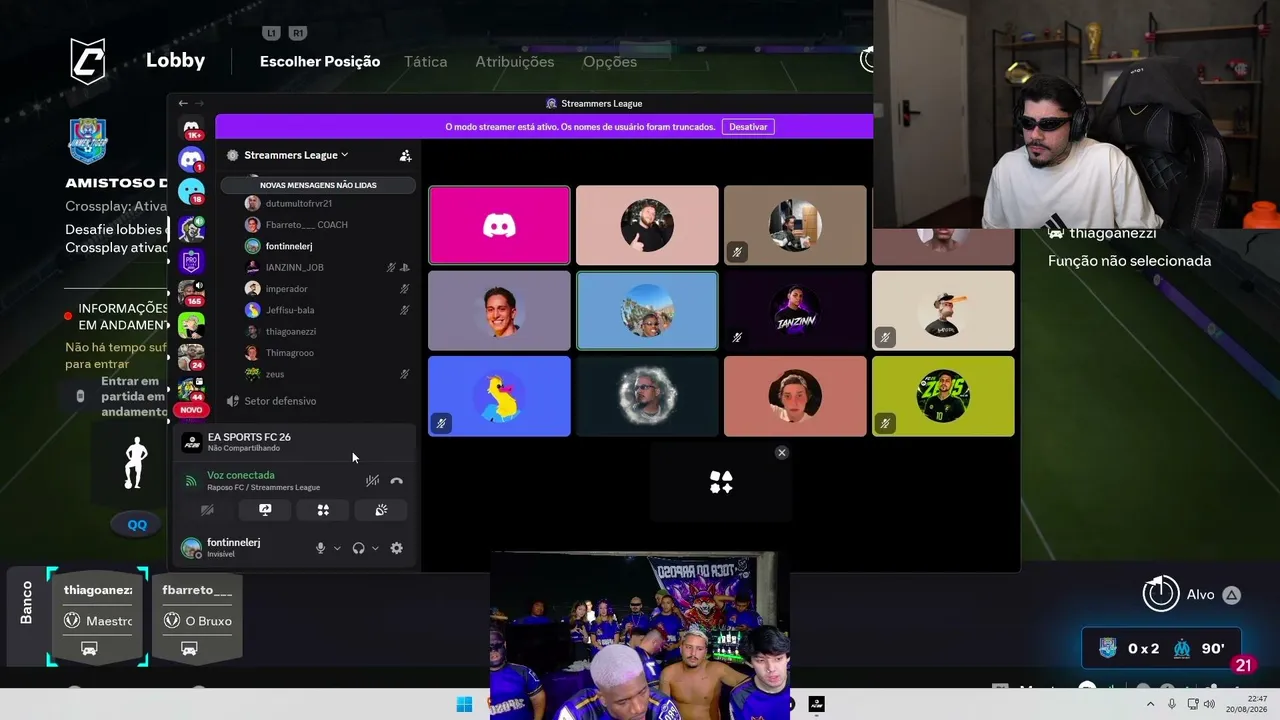The width and height of the screenshot is (1280, 720).
Task: Click invite people icon beside Streammers League
Action: click(405, 156)
